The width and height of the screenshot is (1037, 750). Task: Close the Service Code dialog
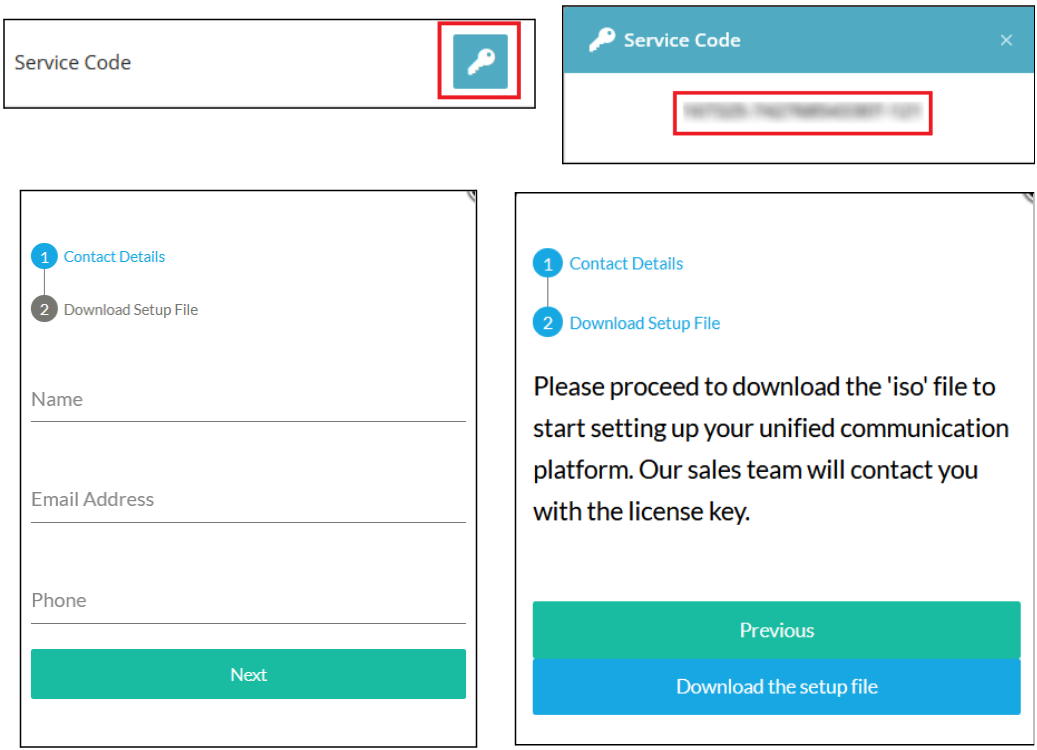pos(1006,41)
